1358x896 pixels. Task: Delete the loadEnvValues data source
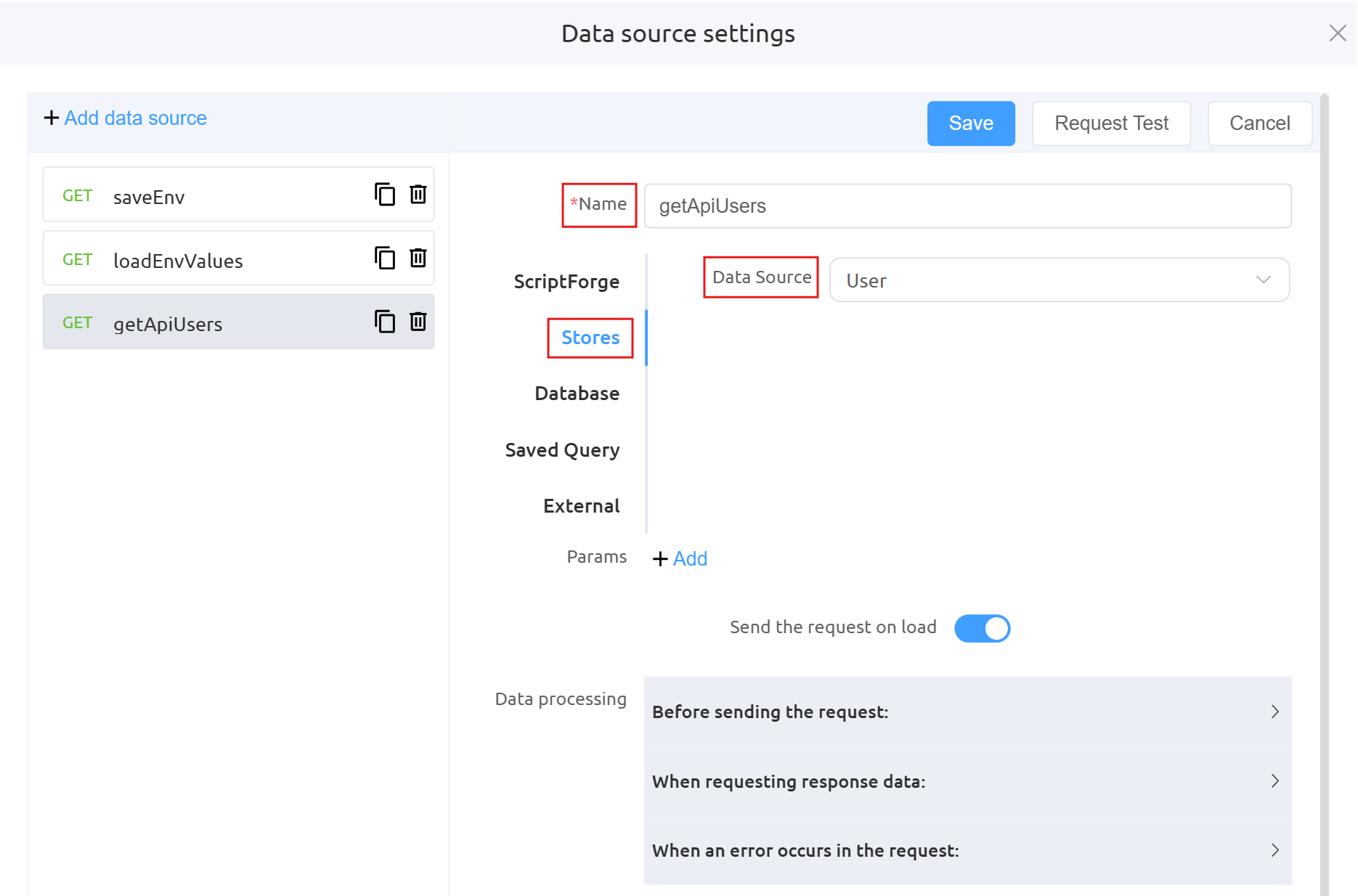tap(418, 258)
